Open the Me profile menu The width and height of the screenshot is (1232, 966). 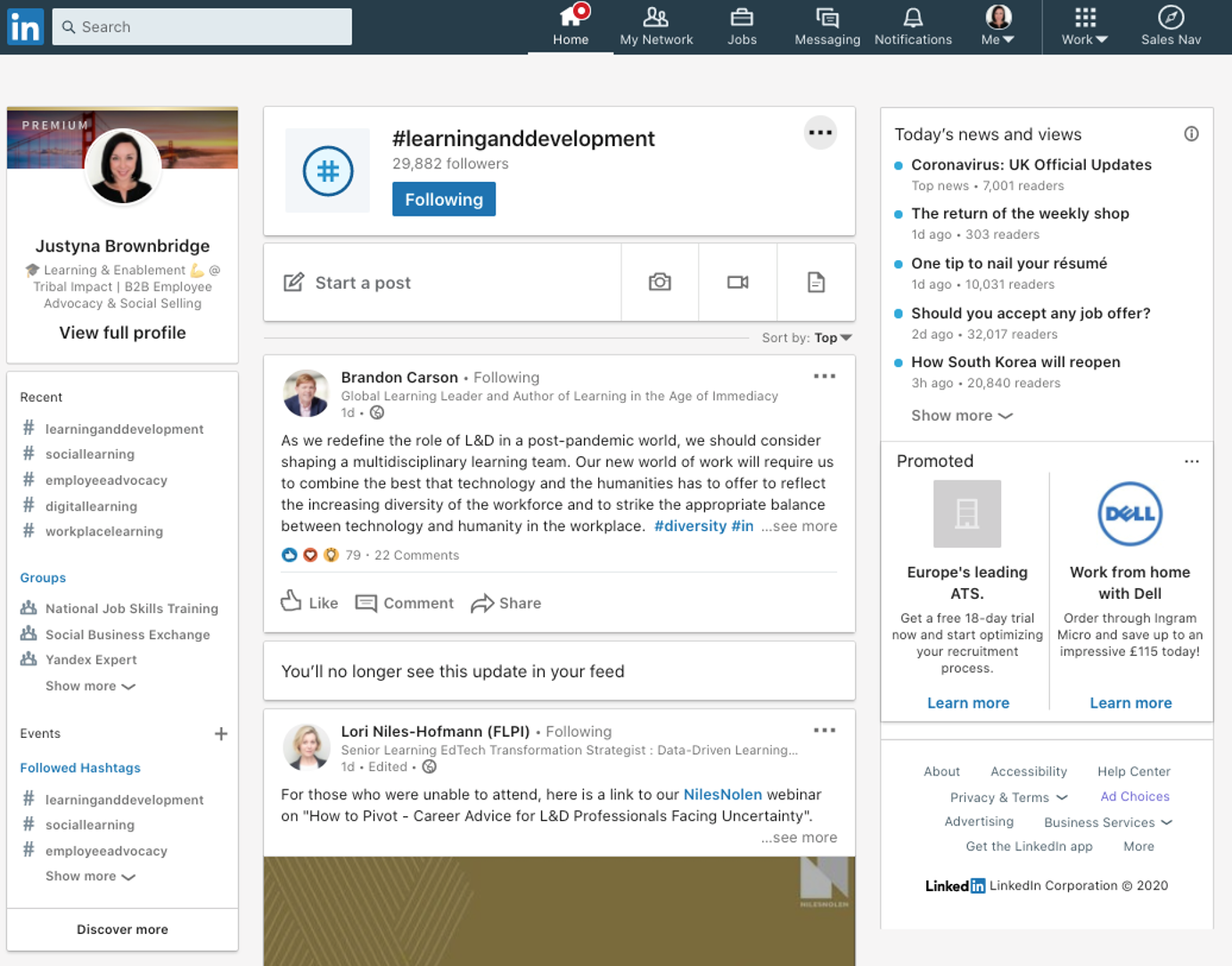[x=998, y=27]
